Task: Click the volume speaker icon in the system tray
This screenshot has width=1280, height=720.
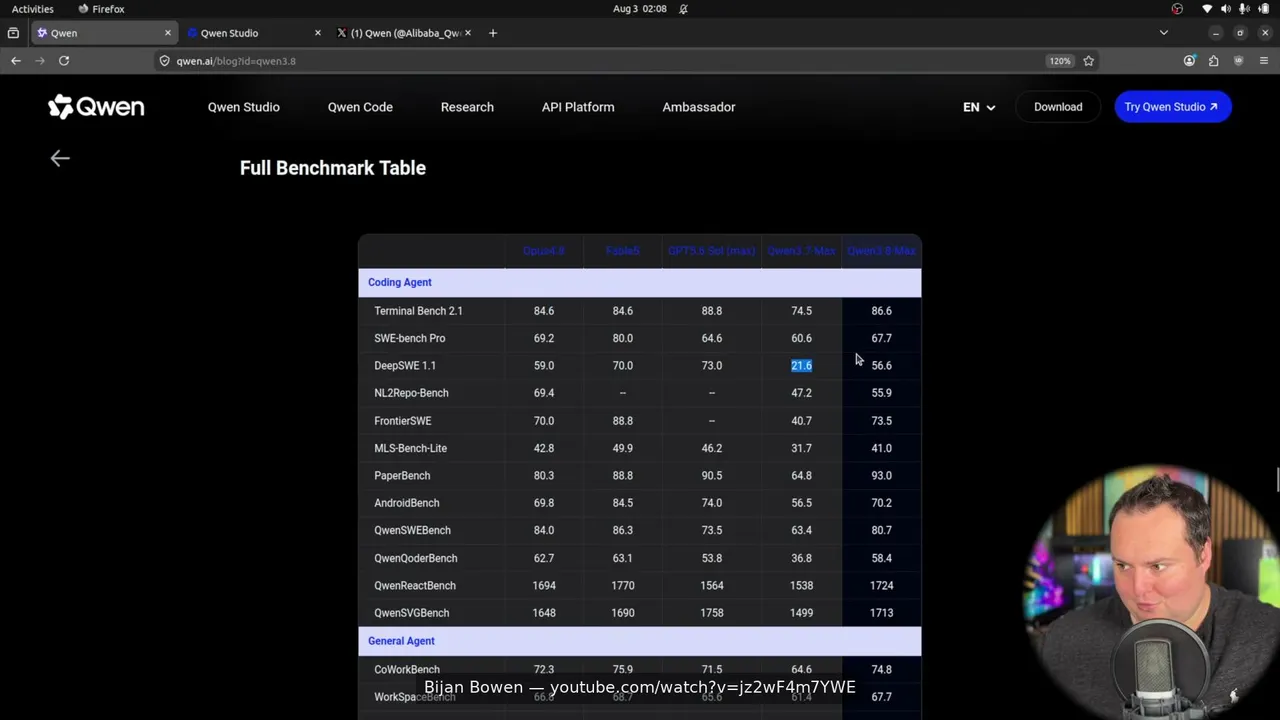Action: pyautogui.click(x=1226, y=9)
